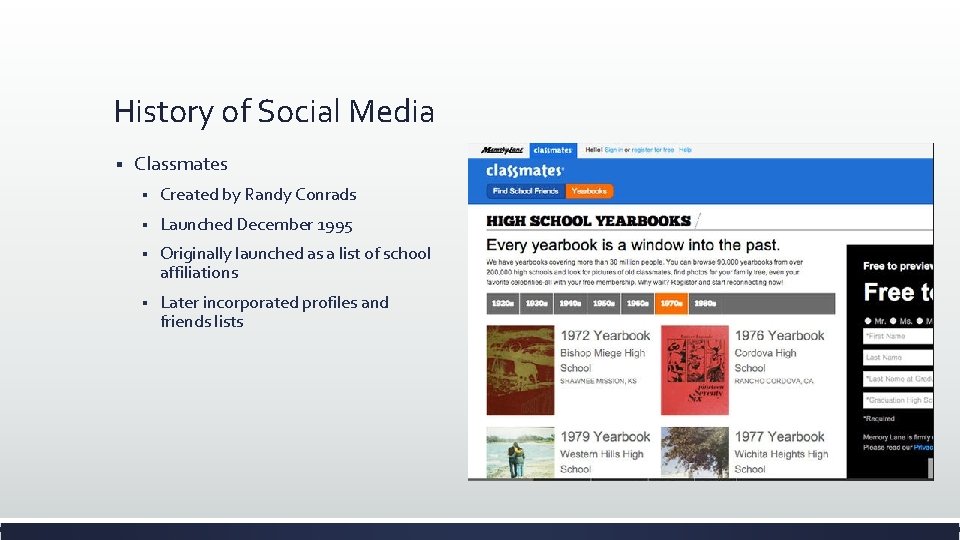Open the 1977 Yearbook cover thumbnail
Viewport: 960px width, 540px height.
tap(695, 452)
